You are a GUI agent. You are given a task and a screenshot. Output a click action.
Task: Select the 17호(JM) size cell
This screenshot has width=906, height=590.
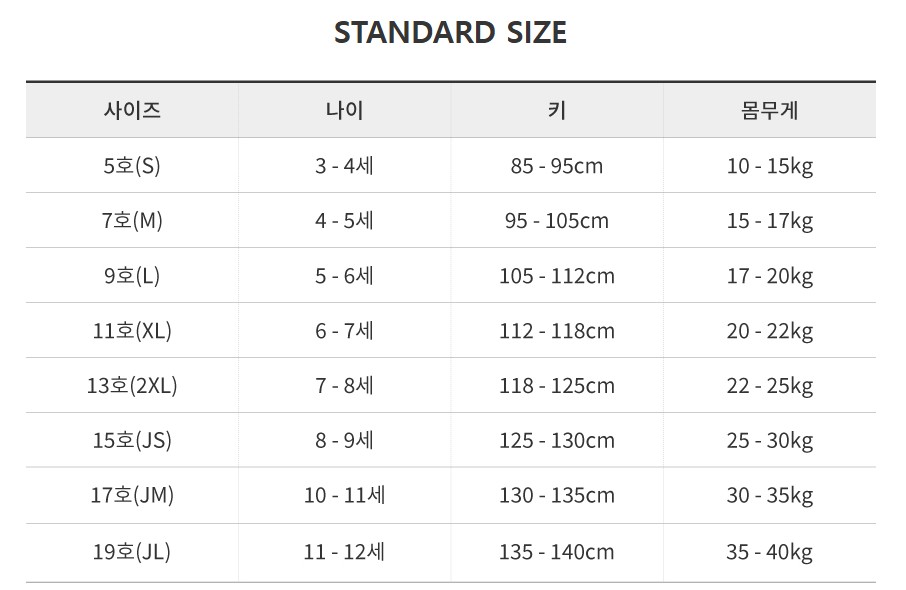[132, 496]
